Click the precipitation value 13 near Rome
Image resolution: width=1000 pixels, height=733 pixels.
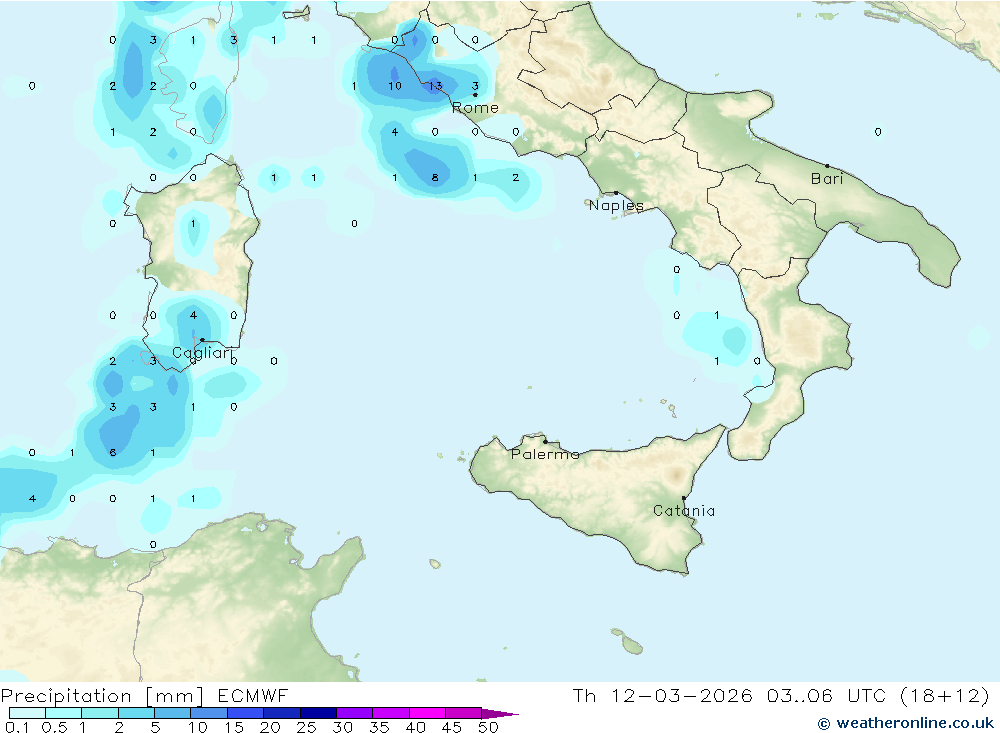pos(435,85)
